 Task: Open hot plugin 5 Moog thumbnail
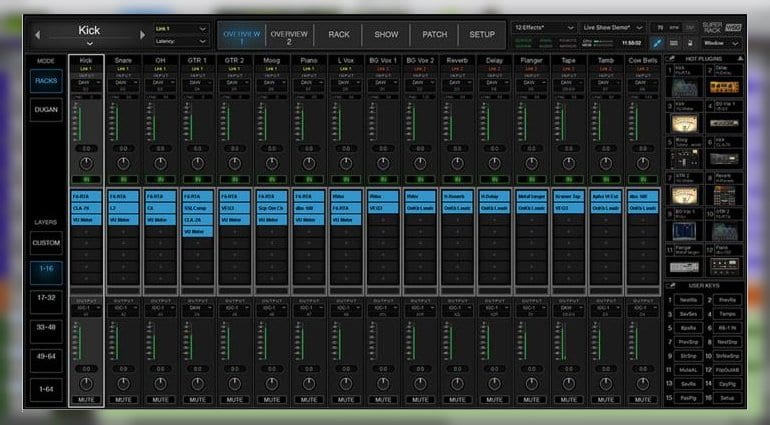pos(685,159)
